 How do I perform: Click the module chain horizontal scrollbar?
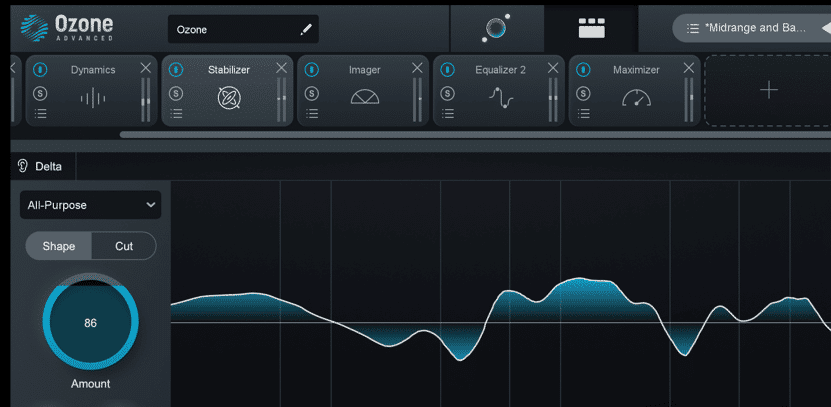(x=475, y=135)
